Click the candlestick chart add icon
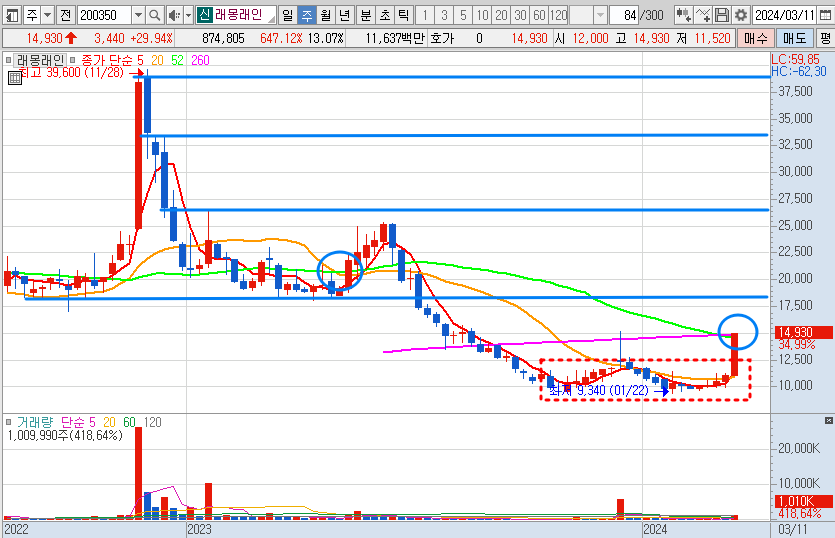The width and height of the screenshot is (835, 538). (x=684, y=15)
